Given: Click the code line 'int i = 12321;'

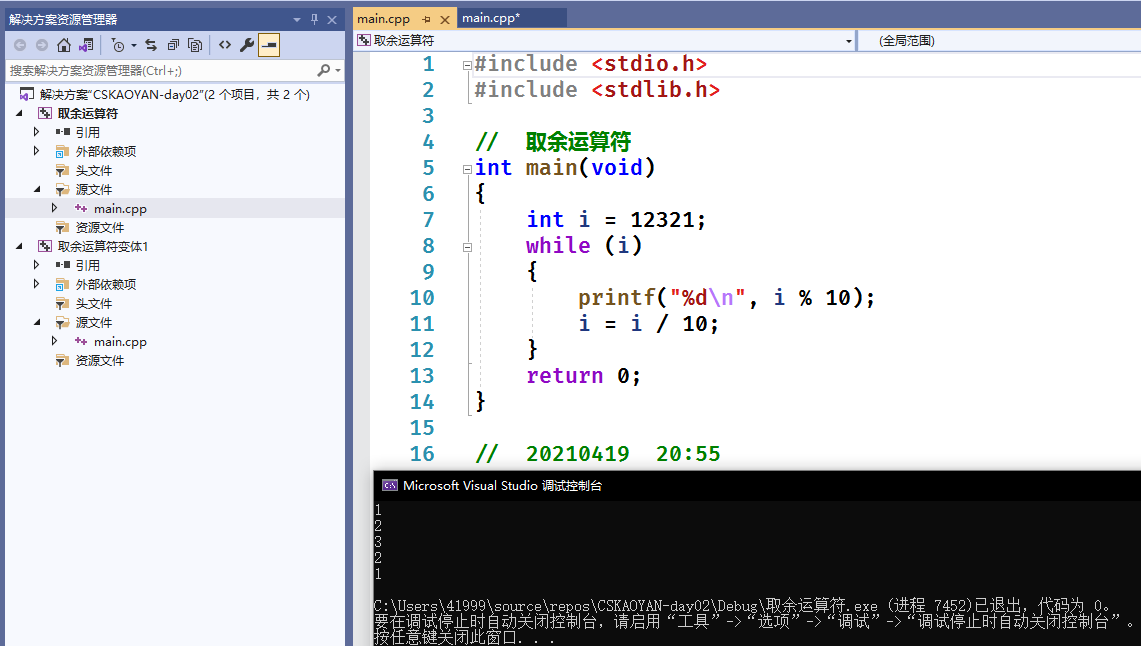Looking at the screenshot, I should (x=616, y=220).
